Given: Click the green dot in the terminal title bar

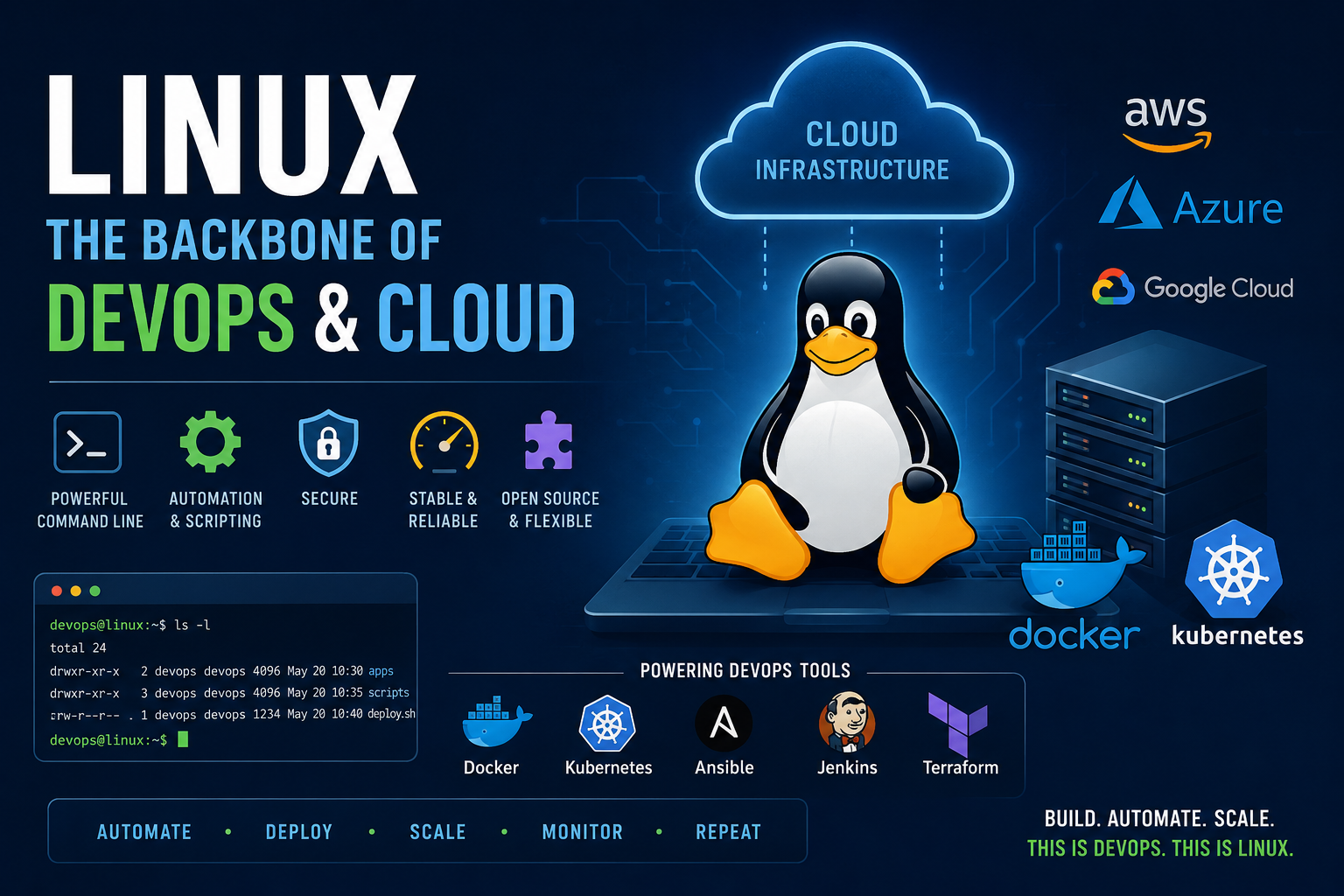Looking at the screenshot, I should (95, 591).
